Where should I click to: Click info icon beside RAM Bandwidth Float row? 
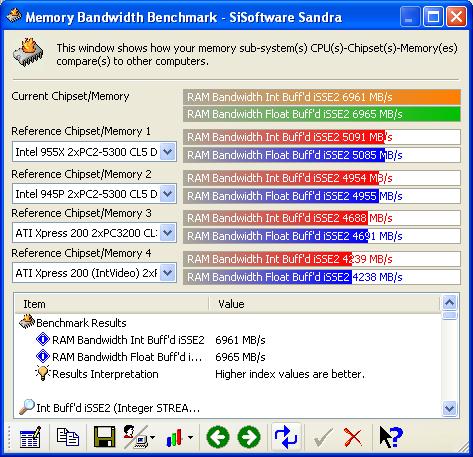click(x=43, y=356)
